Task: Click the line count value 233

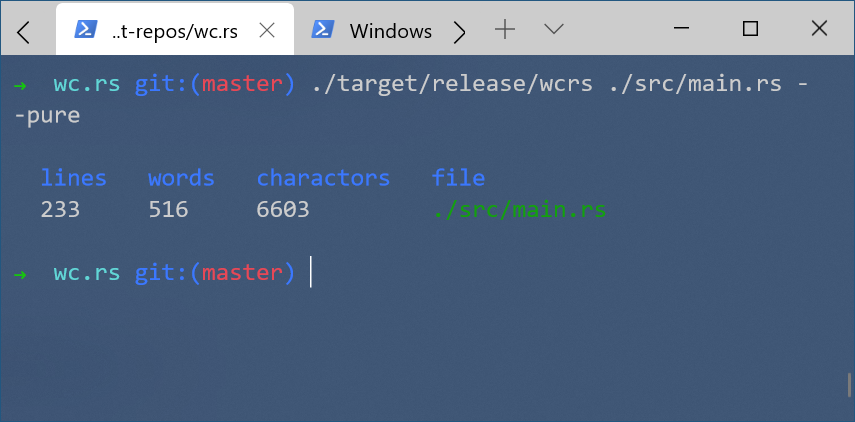Action: point(61,210)
